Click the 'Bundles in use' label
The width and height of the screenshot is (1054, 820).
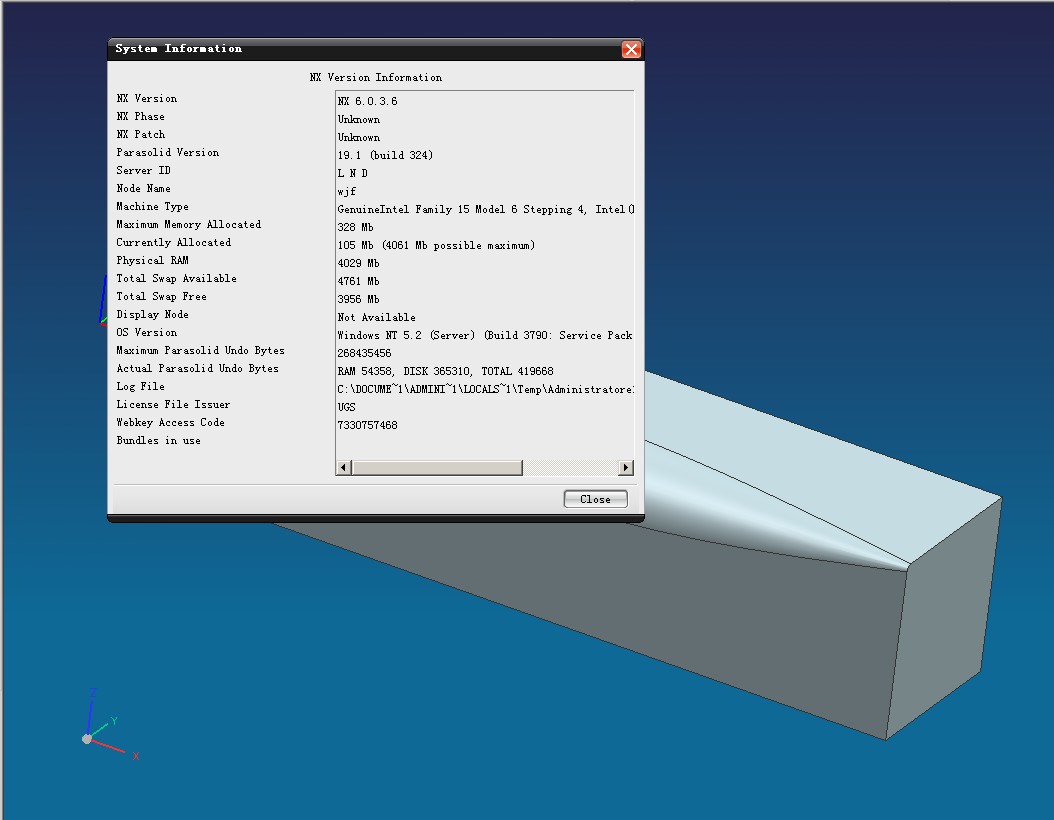(158, 441)
